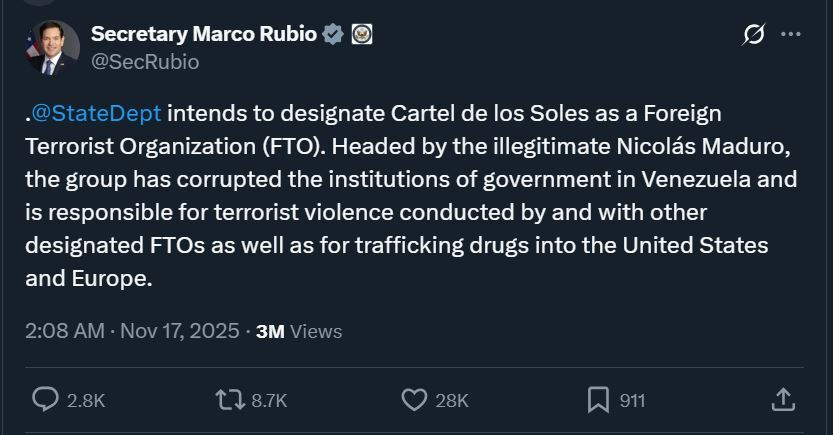Click the 28K likes count
833x435 pixels.
pos(452,401)
